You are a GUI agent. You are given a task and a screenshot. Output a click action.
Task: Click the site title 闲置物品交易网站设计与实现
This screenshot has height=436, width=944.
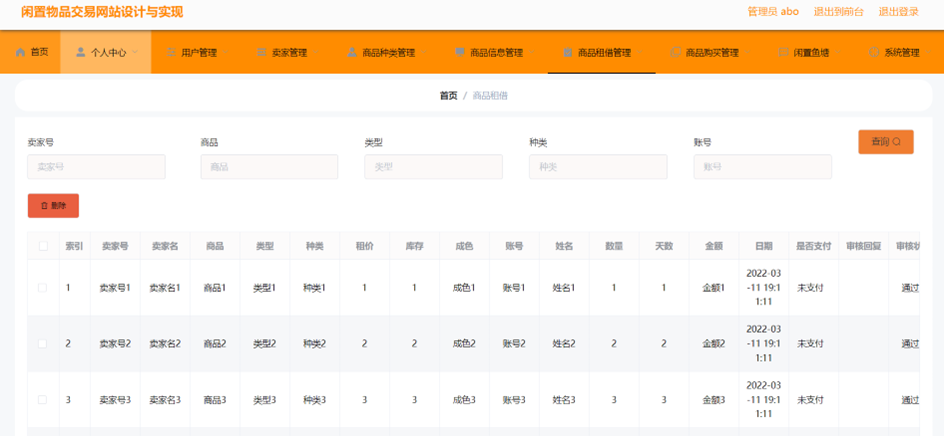[102, 12]
